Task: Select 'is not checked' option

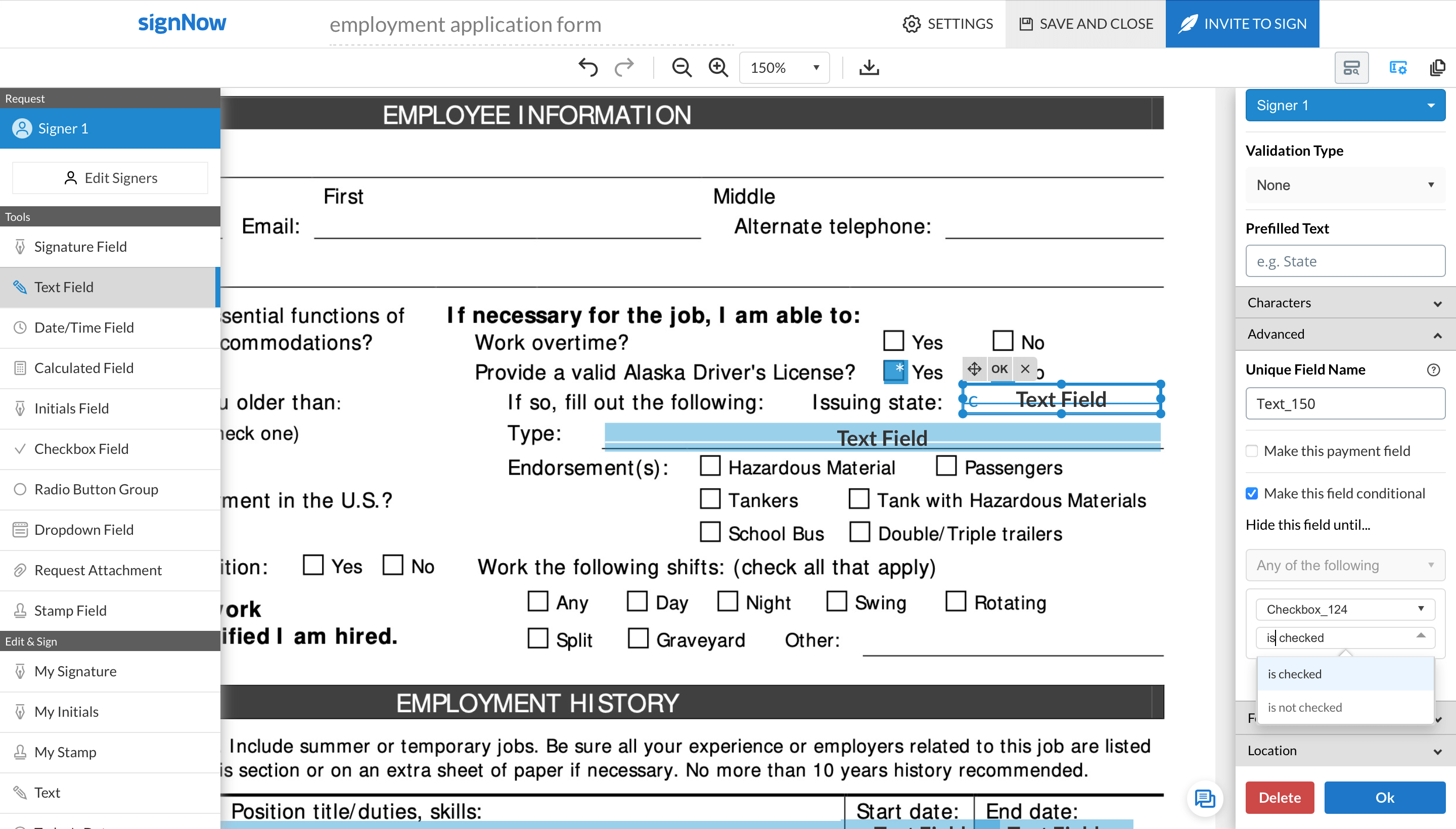Action: 1304,707
